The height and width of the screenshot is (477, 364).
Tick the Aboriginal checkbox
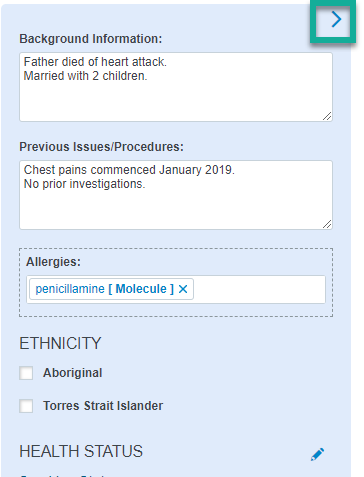point(26,373)
